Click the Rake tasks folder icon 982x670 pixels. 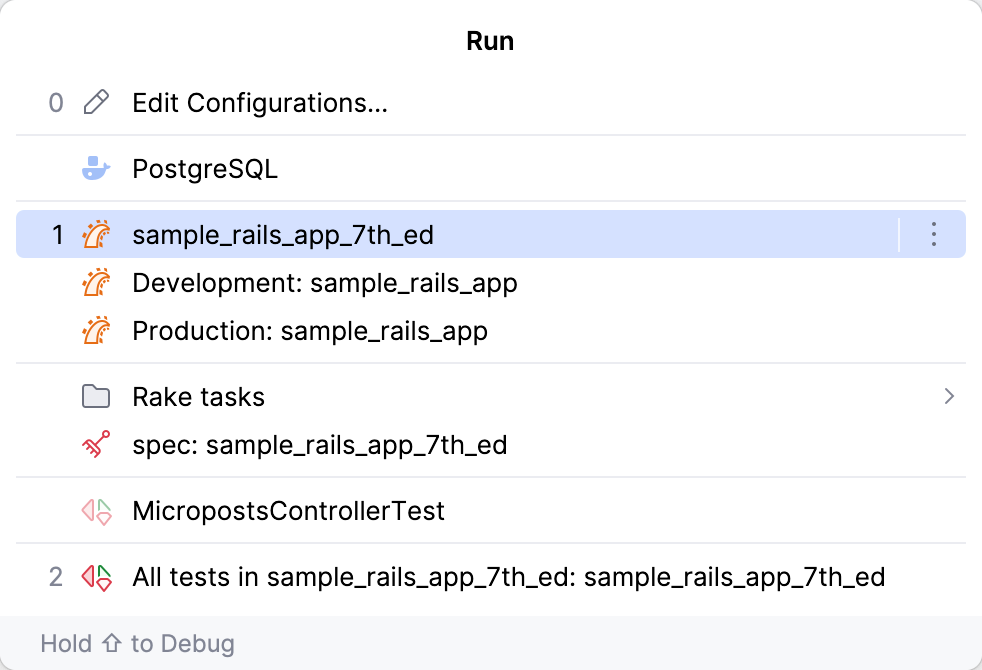(x=97, y=396)
